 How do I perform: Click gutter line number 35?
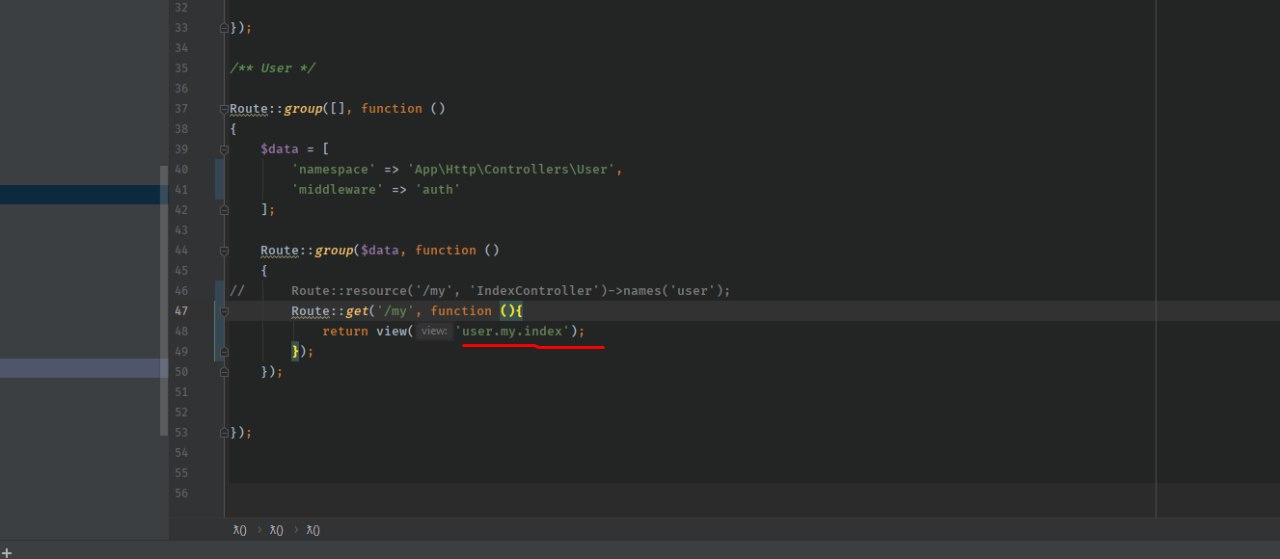tap(181, 68)
